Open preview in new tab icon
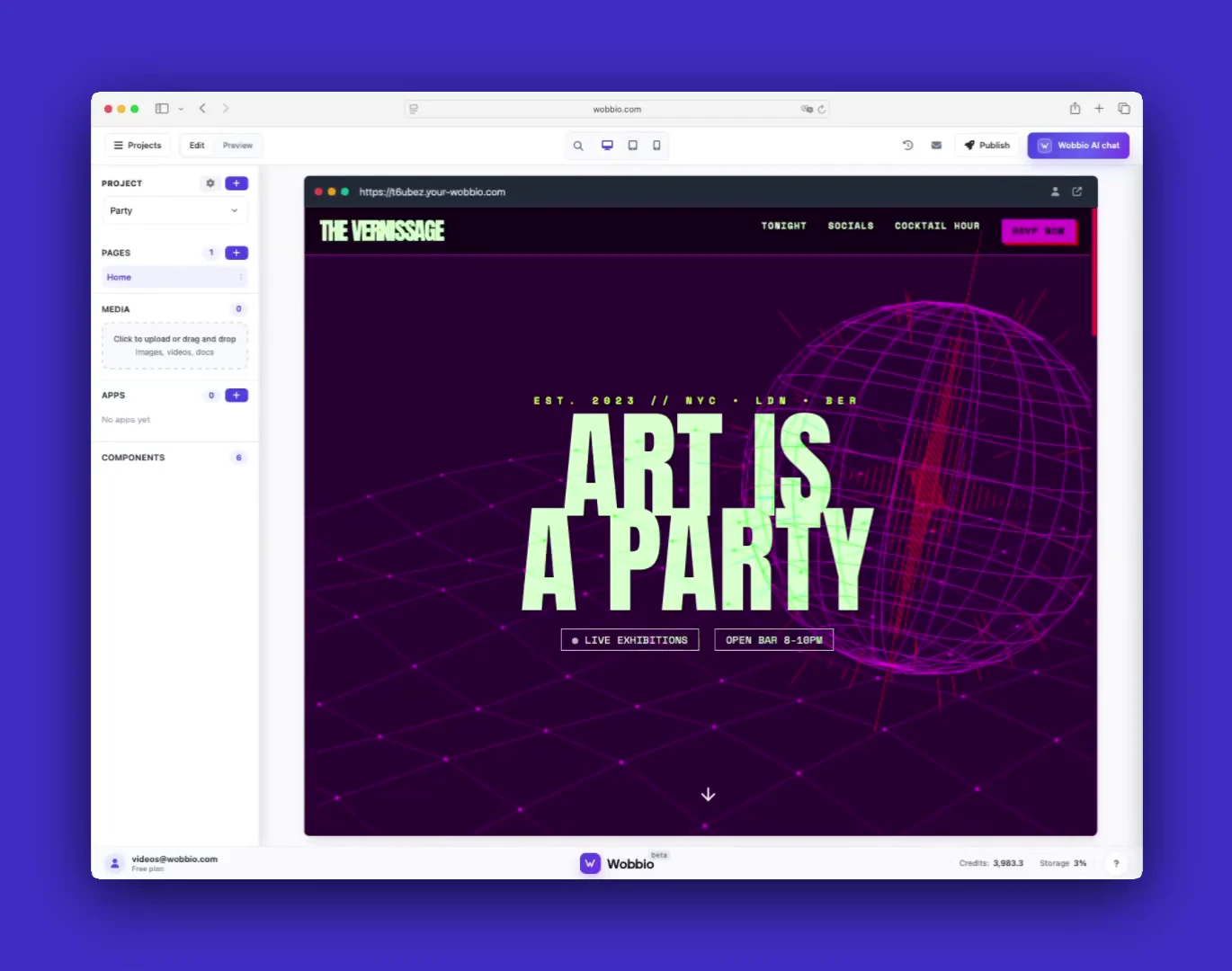1232x971 pixels. pos(1077,192)
